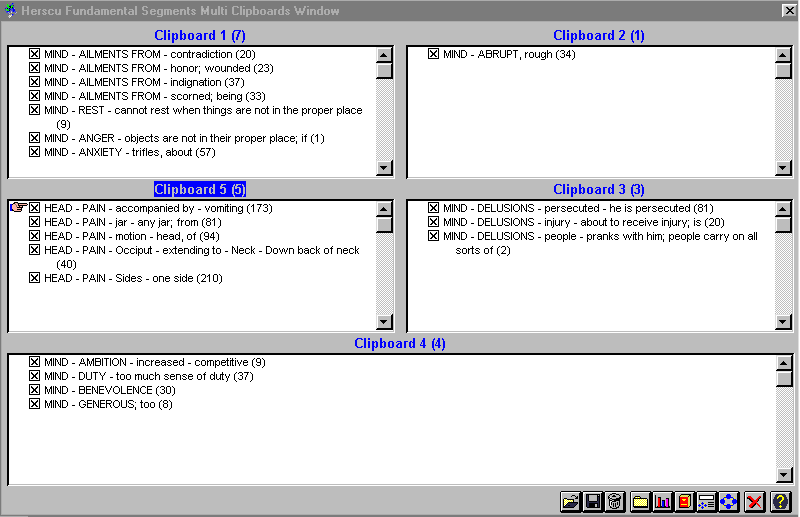This screenshot has width=800, height=517.
Task: Select the 'Clipboard 1 (7)' heading
Action: click(199, 35)
